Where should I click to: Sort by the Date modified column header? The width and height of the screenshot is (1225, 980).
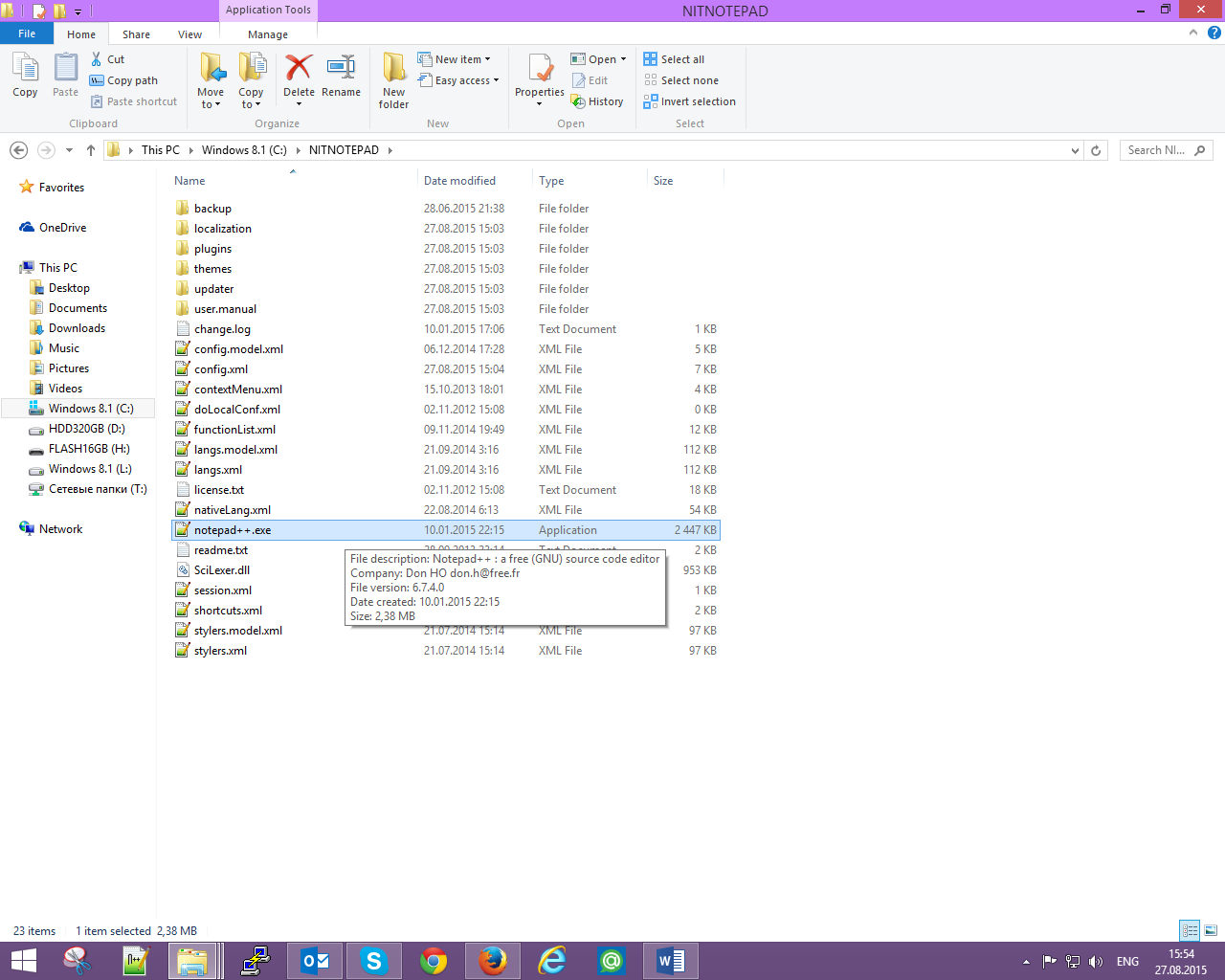pos(459,181)
